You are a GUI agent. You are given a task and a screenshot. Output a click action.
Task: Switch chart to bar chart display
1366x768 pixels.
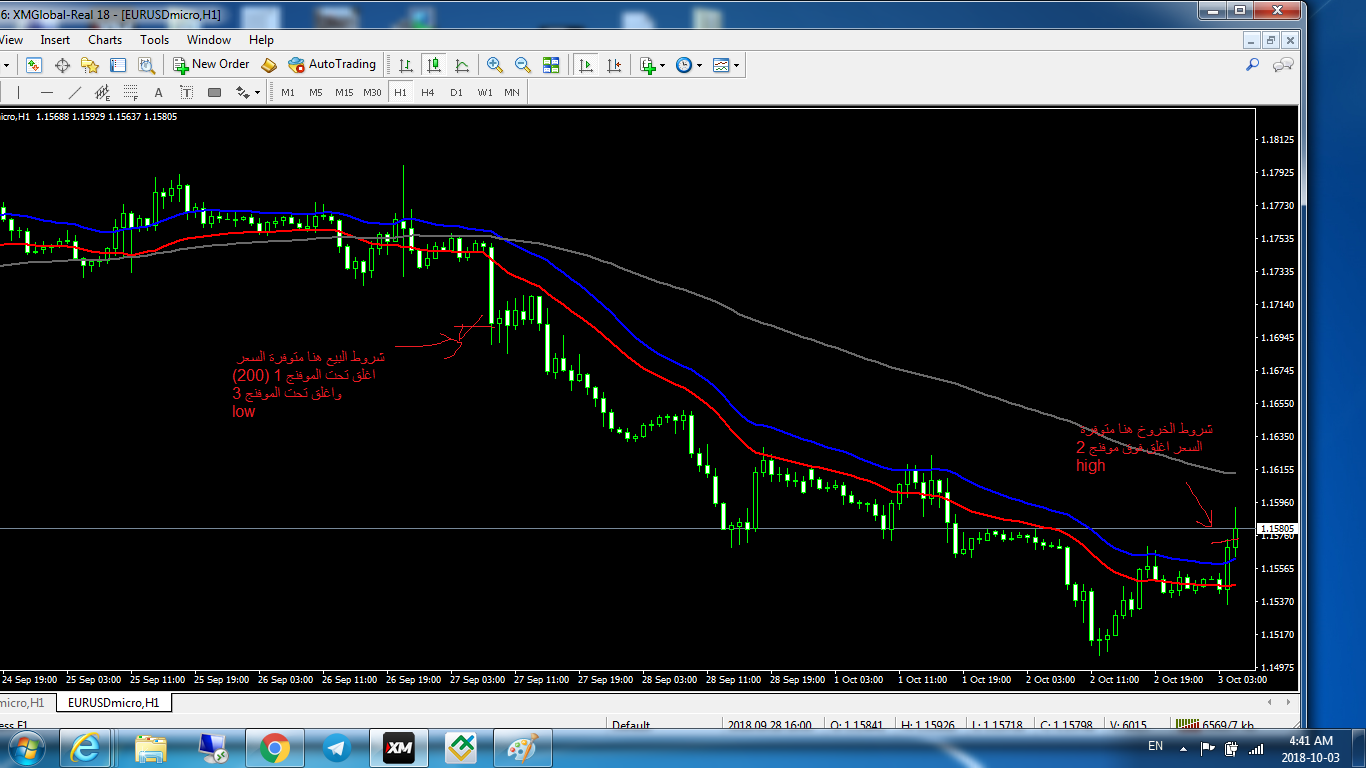click(405, 65)
